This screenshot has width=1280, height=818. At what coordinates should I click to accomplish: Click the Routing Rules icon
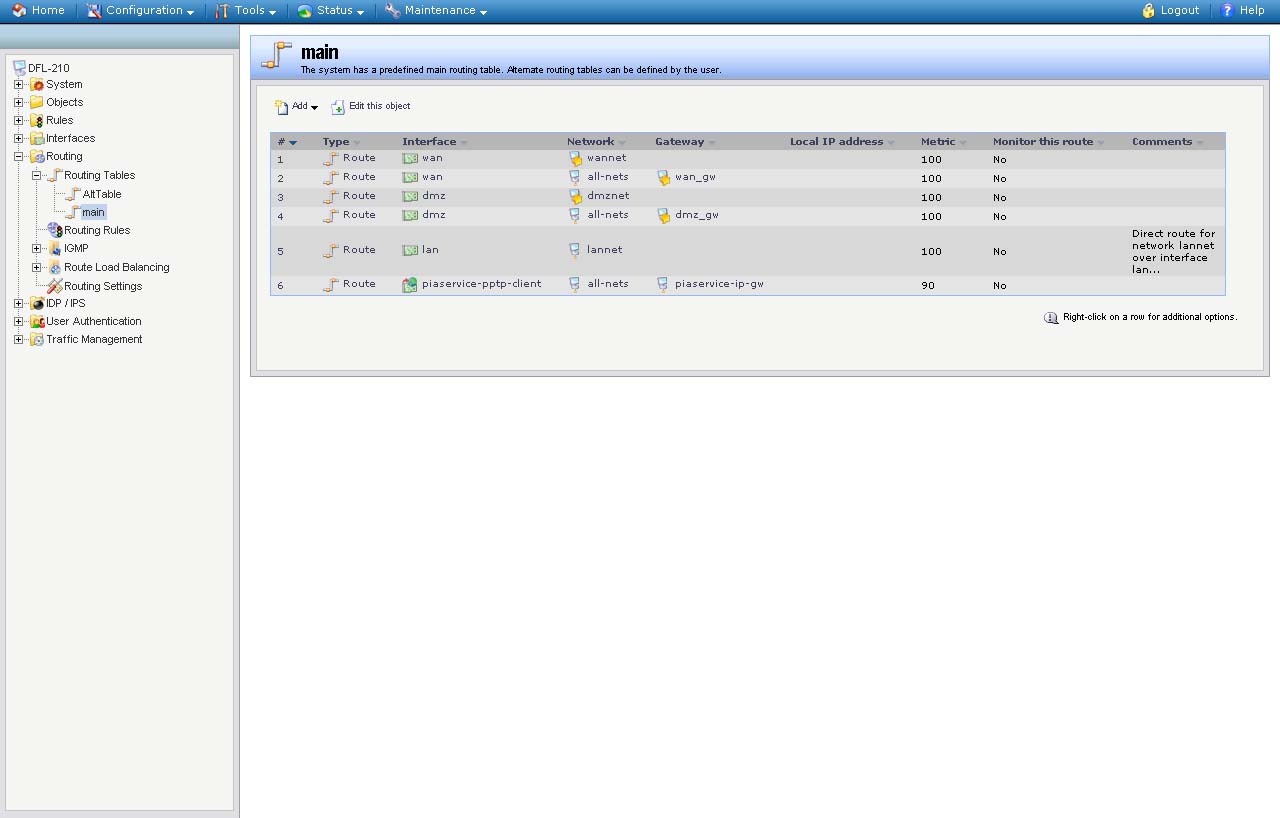55,230
